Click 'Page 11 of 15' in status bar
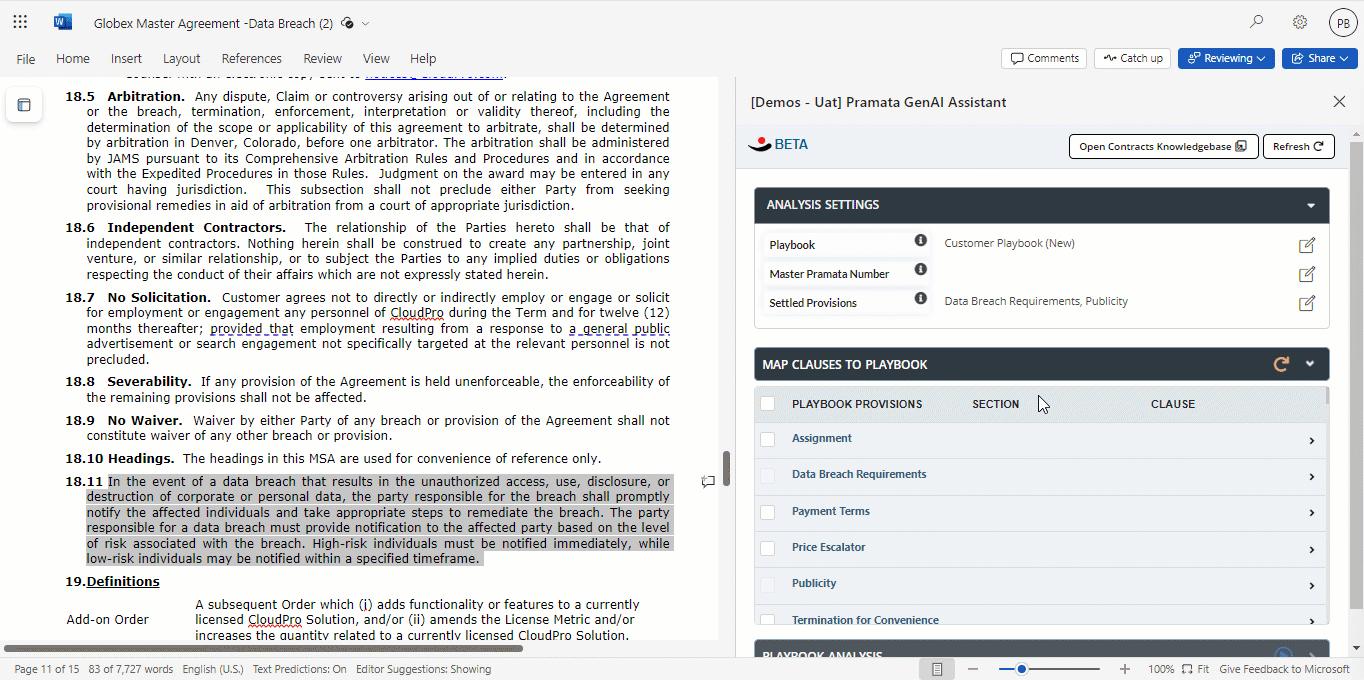Image resolution: width=1364 pixels, height=680 pixels. point(46,669)
